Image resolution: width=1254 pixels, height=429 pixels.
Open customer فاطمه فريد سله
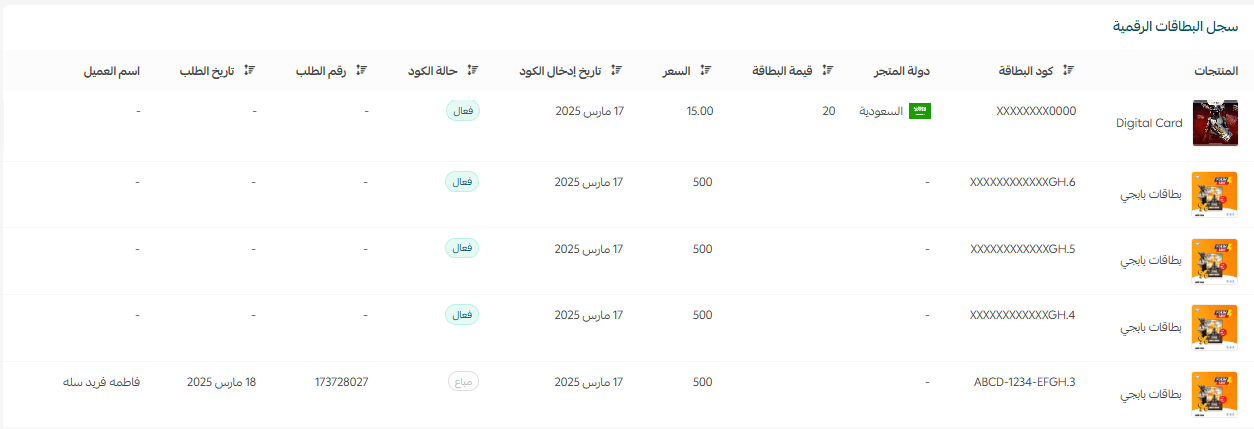coord(101,382)
